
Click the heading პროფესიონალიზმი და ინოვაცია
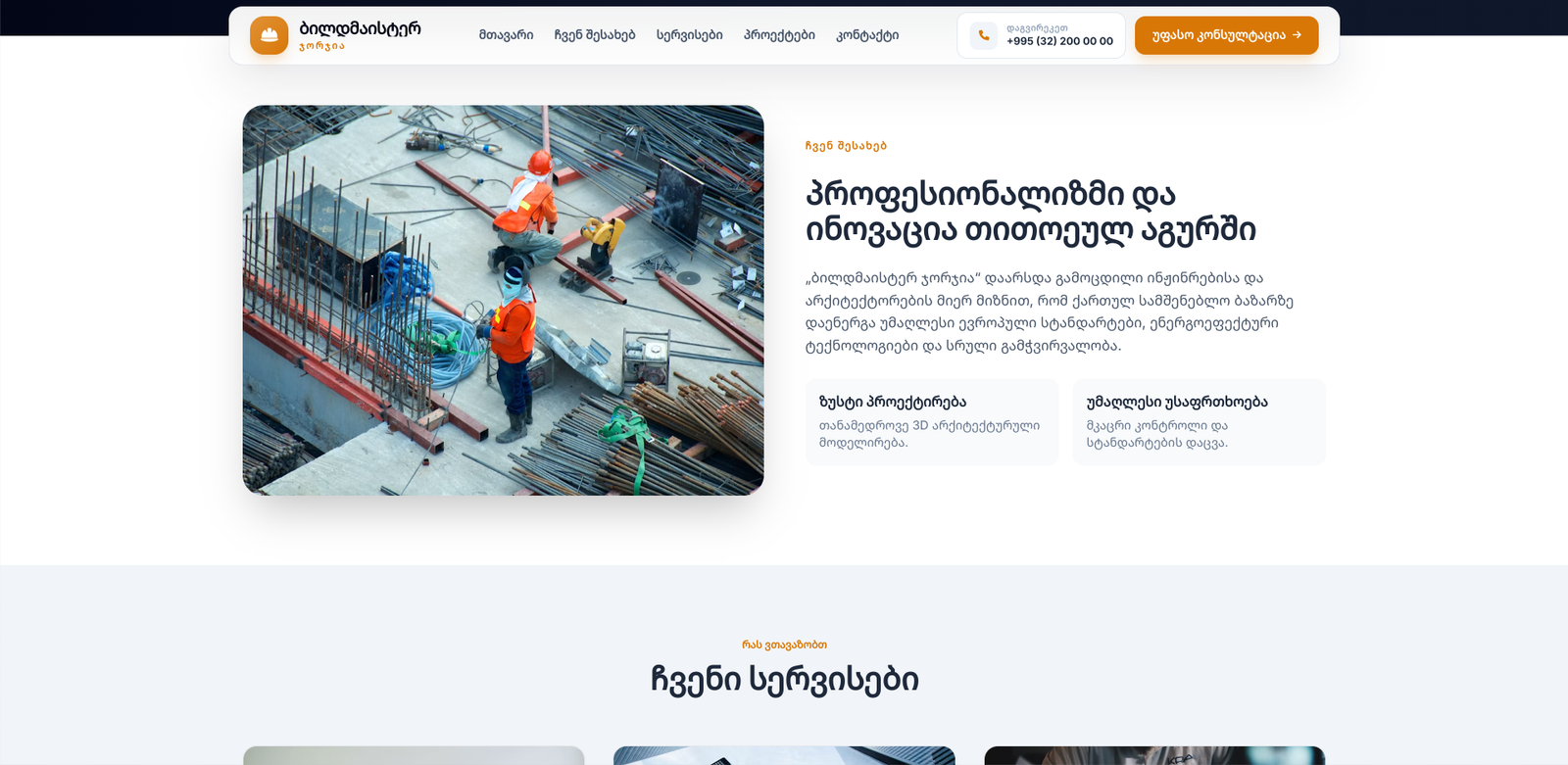pos(1030,211)
